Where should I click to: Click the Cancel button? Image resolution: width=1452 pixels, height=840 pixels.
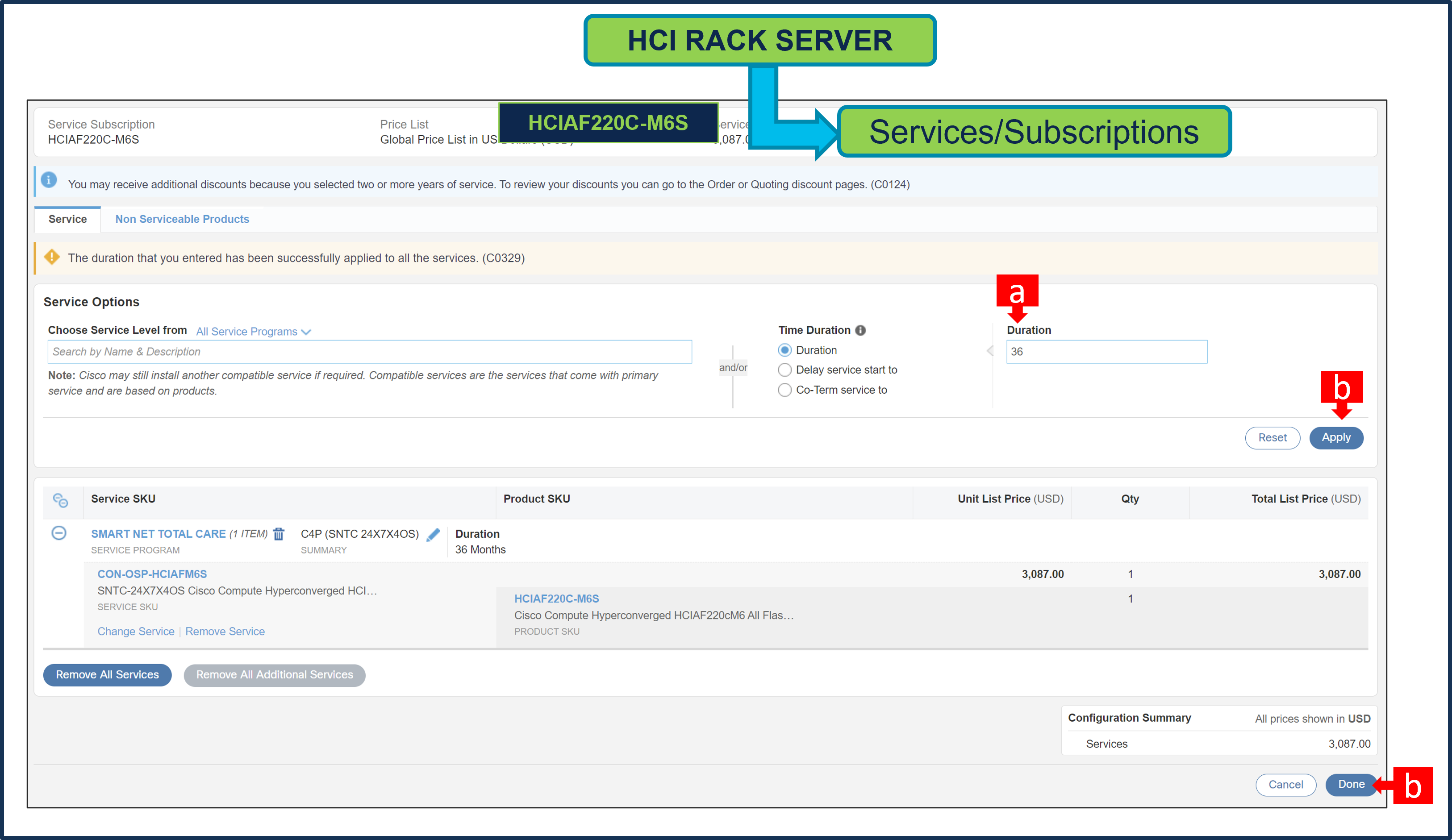pyautogui.click(x=1285, y=785)
